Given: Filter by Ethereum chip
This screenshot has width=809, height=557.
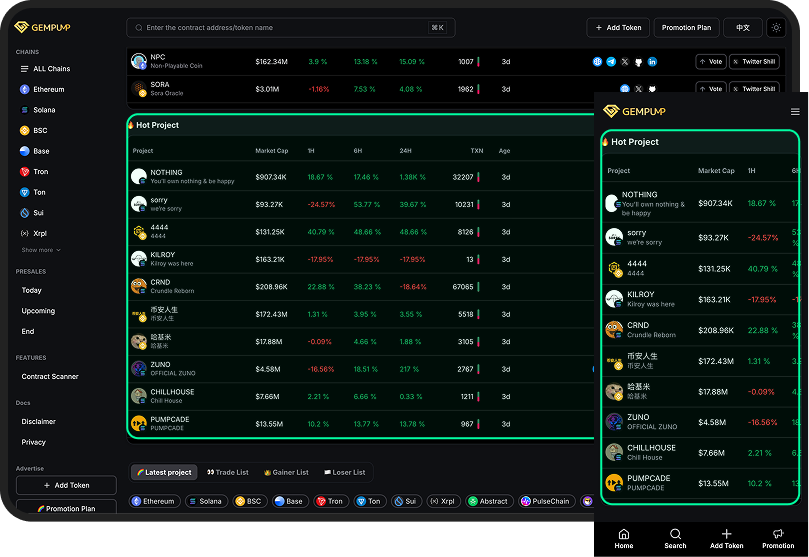Looking at the screenshot, I should point(154,501).
